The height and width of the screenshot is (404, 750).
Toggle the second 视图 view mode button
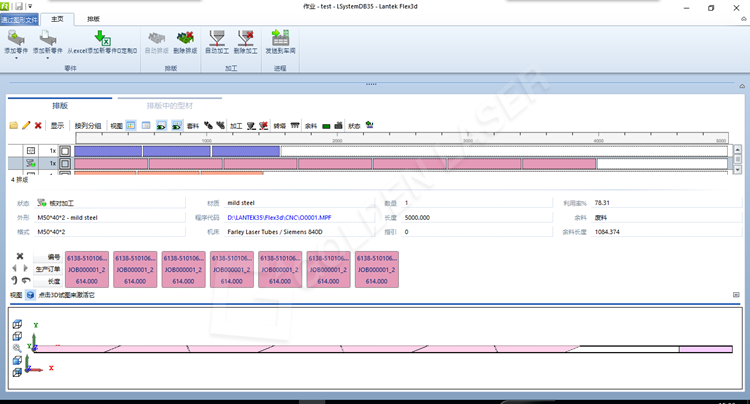(x=146, y=126)
